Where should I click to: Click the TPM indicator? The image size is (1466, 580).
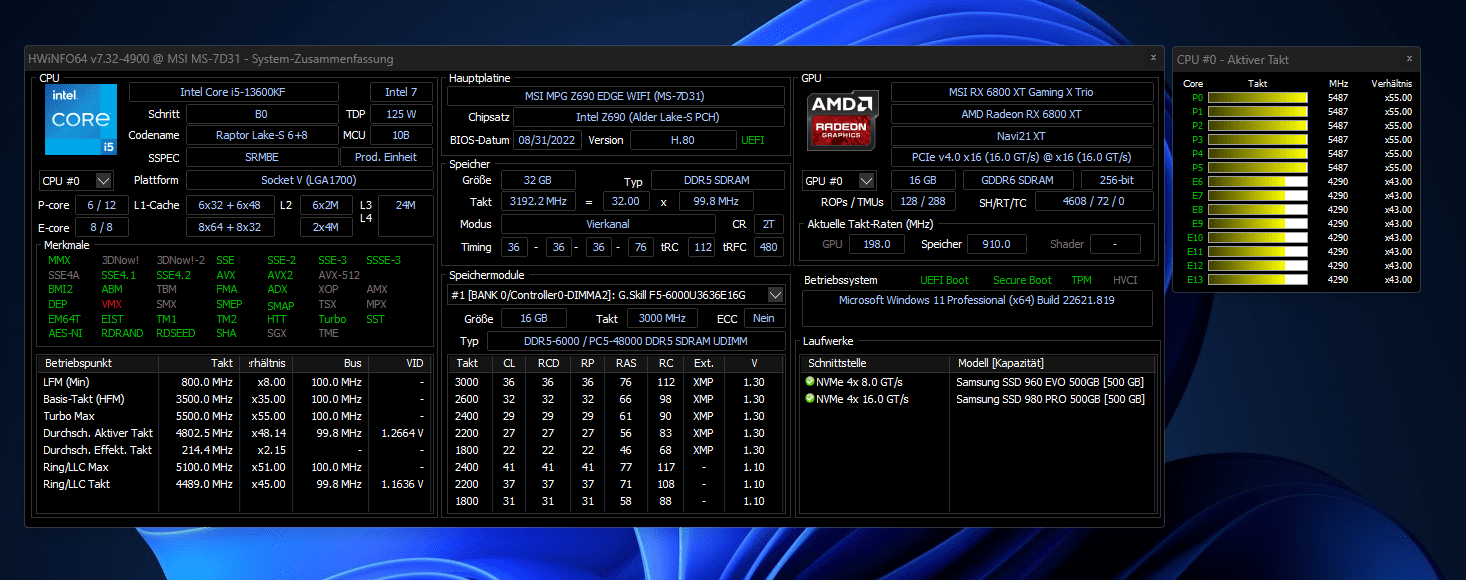[x=1081, y=280]
